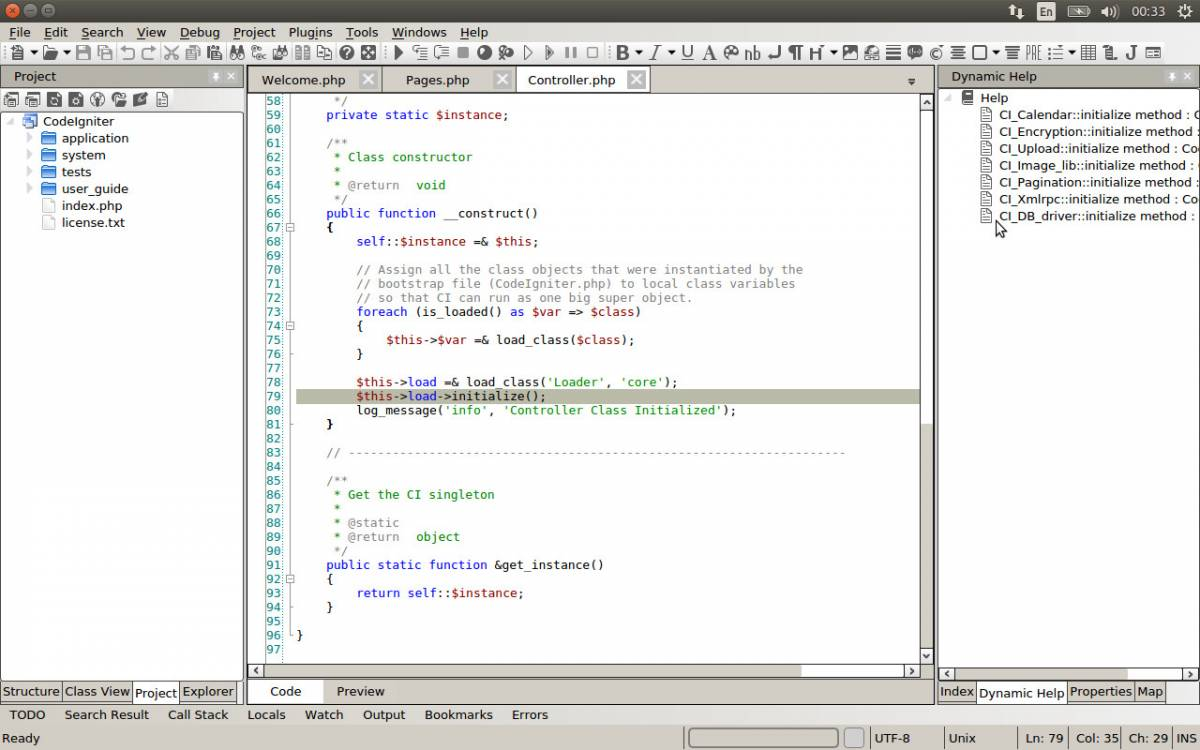
Task: Toggle breakpoint at line 67 fold marker
Action: point(290,227)
